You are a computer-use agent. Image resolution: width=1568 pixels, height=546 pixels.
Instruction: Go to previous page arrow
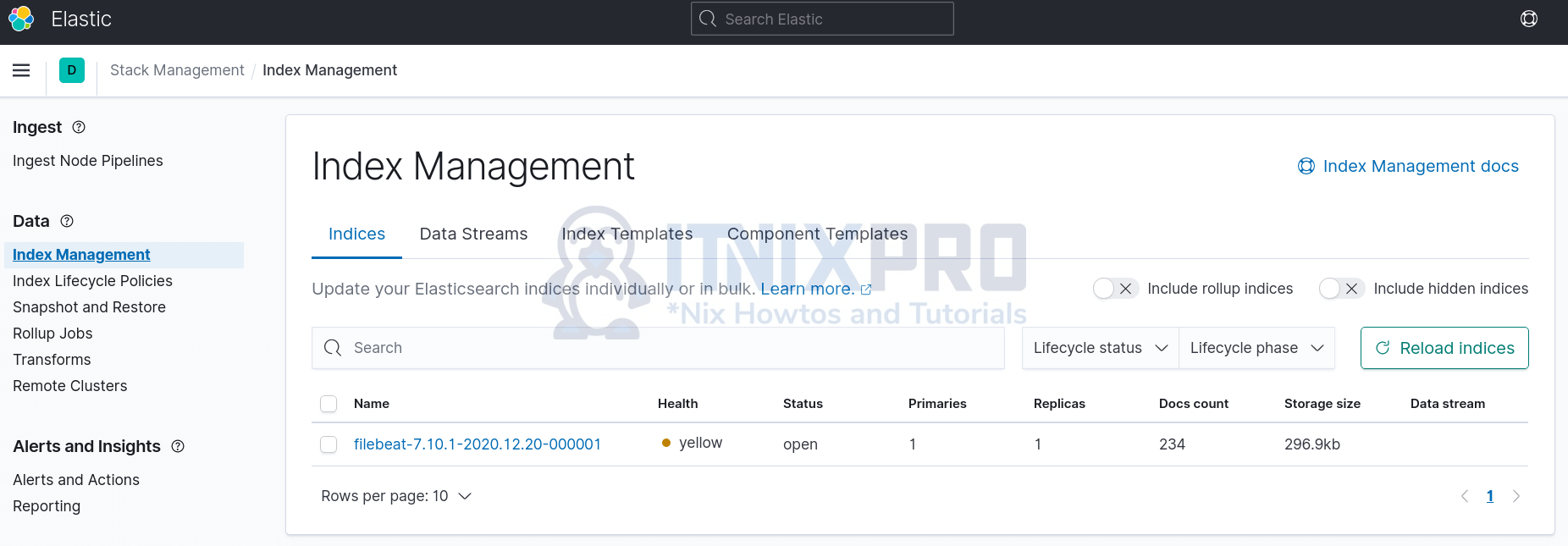coord(1464,496)
